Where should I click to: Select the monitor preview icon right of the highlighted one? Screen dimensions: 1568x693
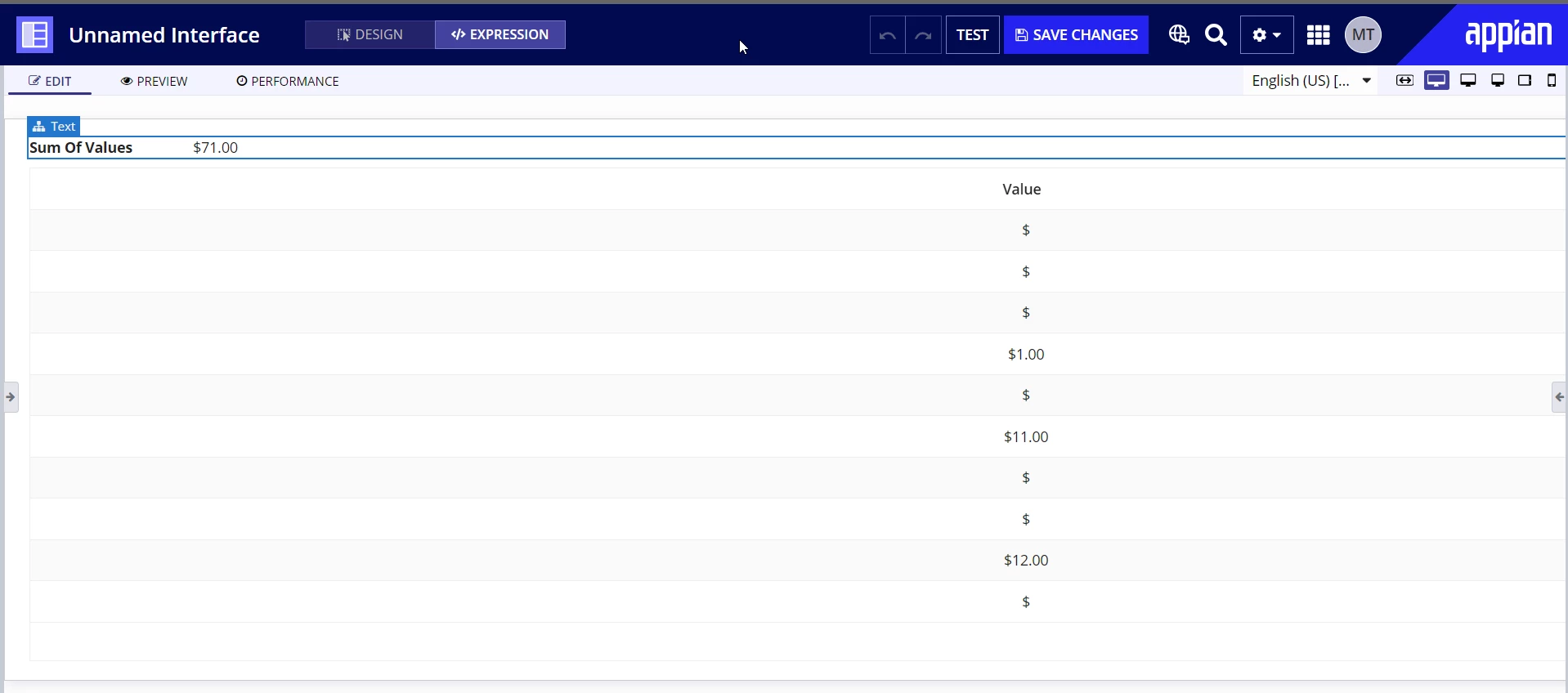(x=1468, y=80)
